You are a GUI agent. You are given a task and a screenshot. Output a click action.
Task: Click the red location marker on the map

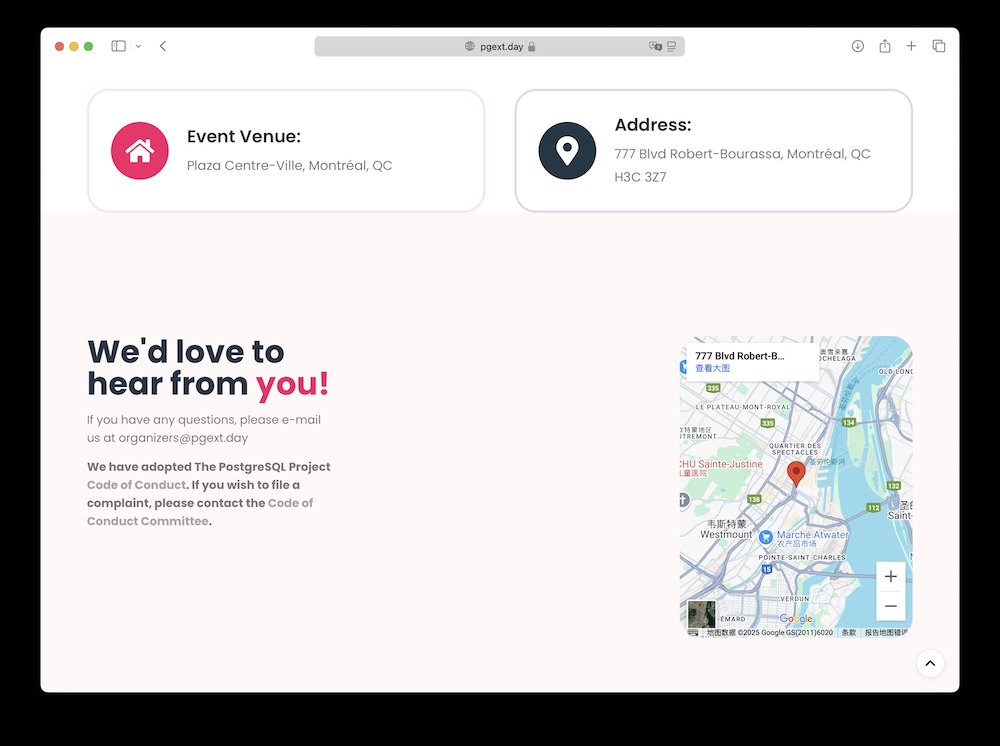[796, 473]
